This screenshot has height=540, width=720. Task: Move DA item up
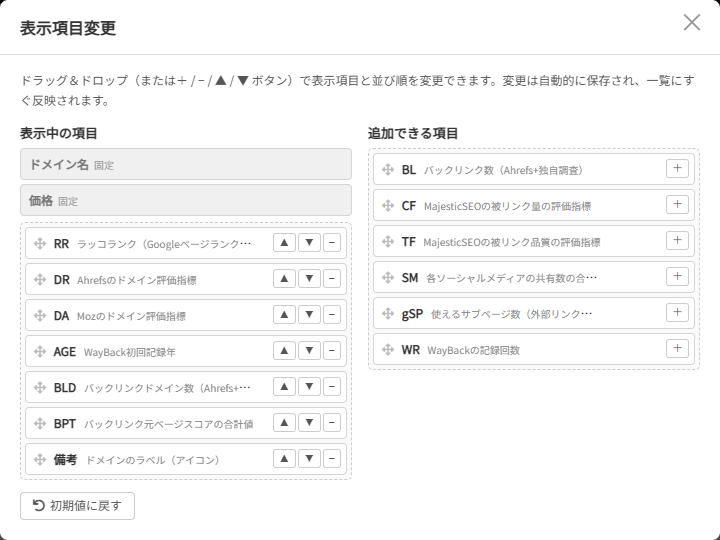pyautogui.click(x=284, y=315)
